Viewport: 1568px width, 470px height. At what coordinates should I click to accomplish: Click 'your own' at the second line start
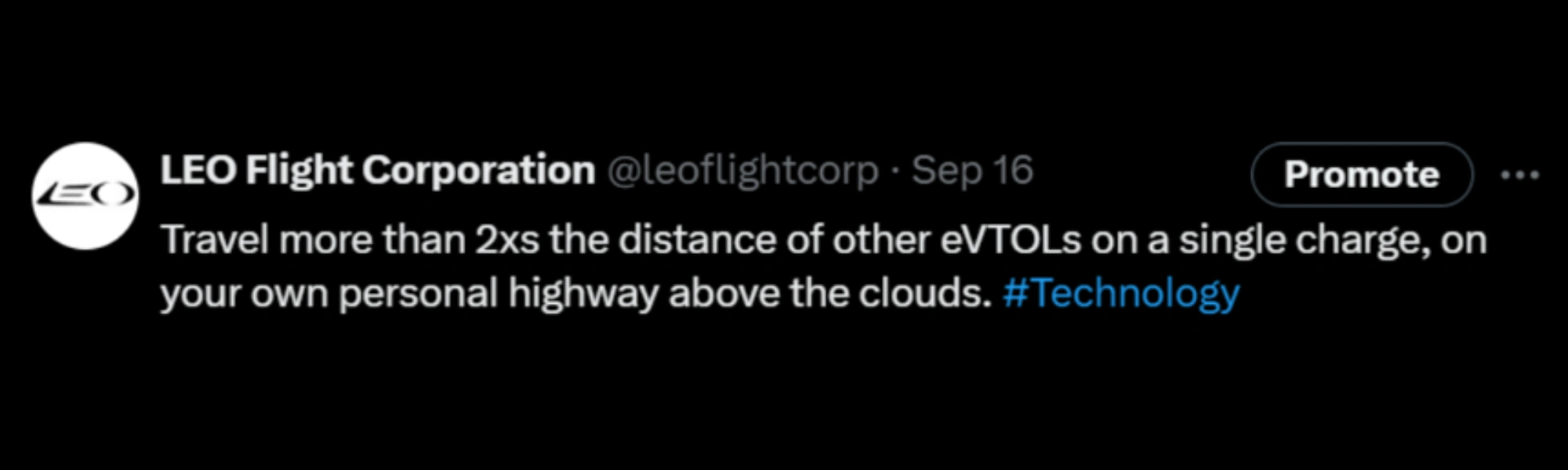(244, 294)
